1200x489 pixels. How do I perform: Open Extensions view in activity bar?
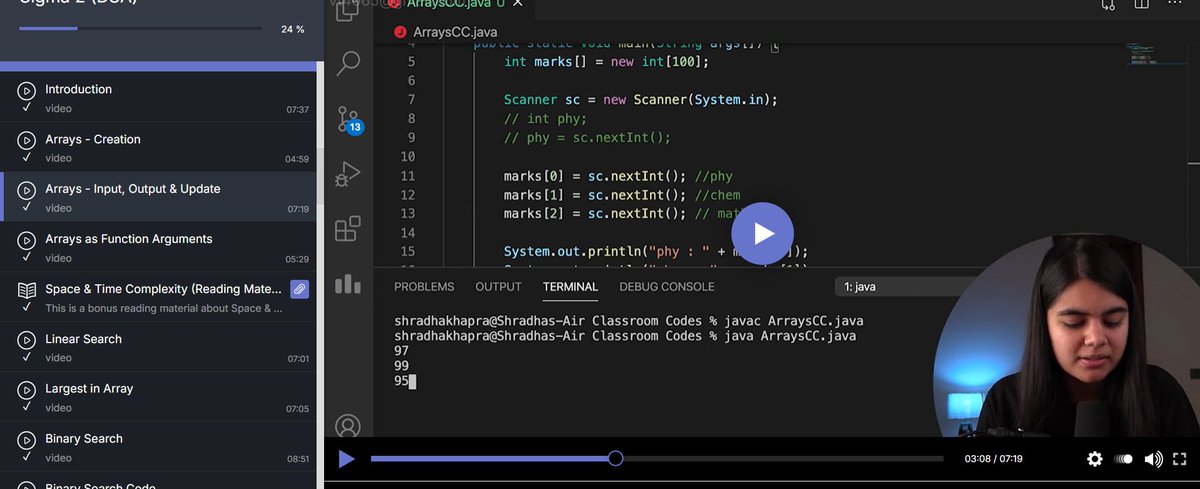tap(347, 229)
